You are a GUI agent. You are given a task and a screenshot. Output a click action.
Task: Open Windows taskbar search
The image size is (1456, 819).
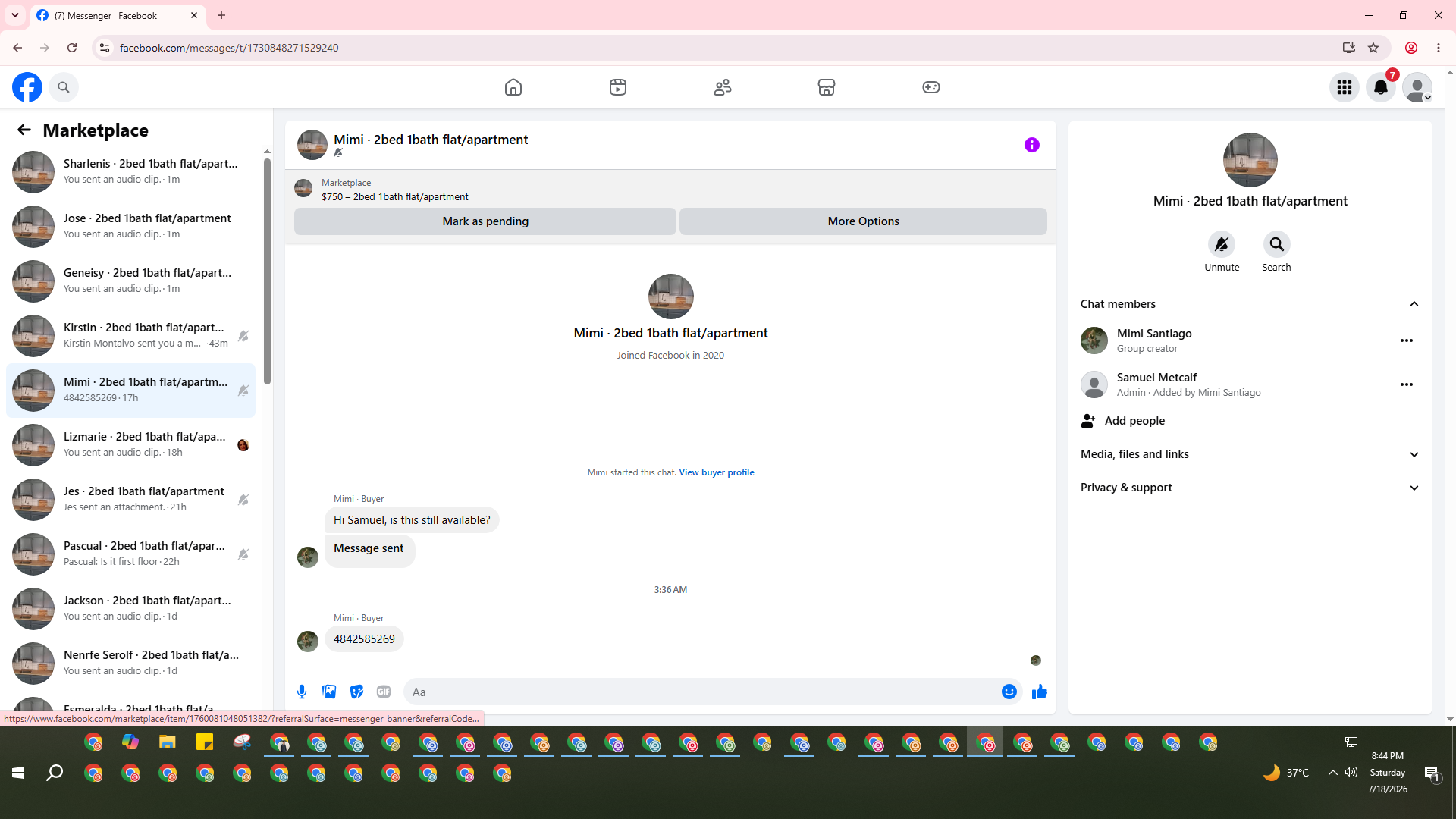55,773
